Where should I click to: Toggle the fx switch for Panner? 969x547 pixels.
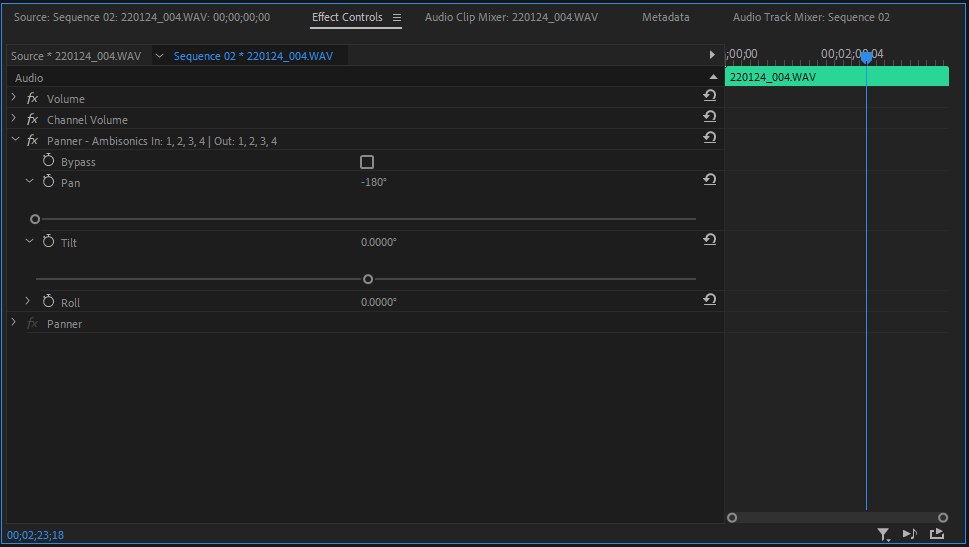(x=32, y=324)
